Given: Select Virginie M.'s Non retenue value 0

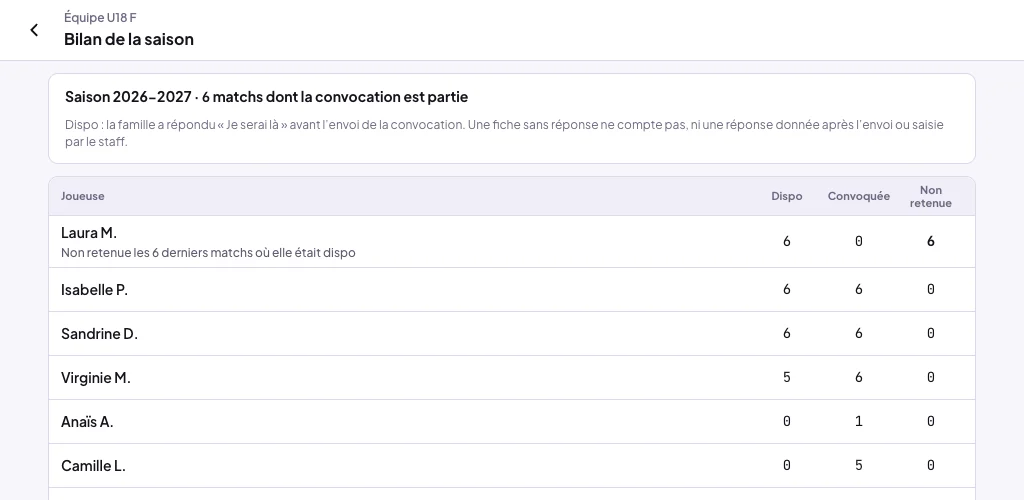Looking at the screenshot, I should (931, 377).
